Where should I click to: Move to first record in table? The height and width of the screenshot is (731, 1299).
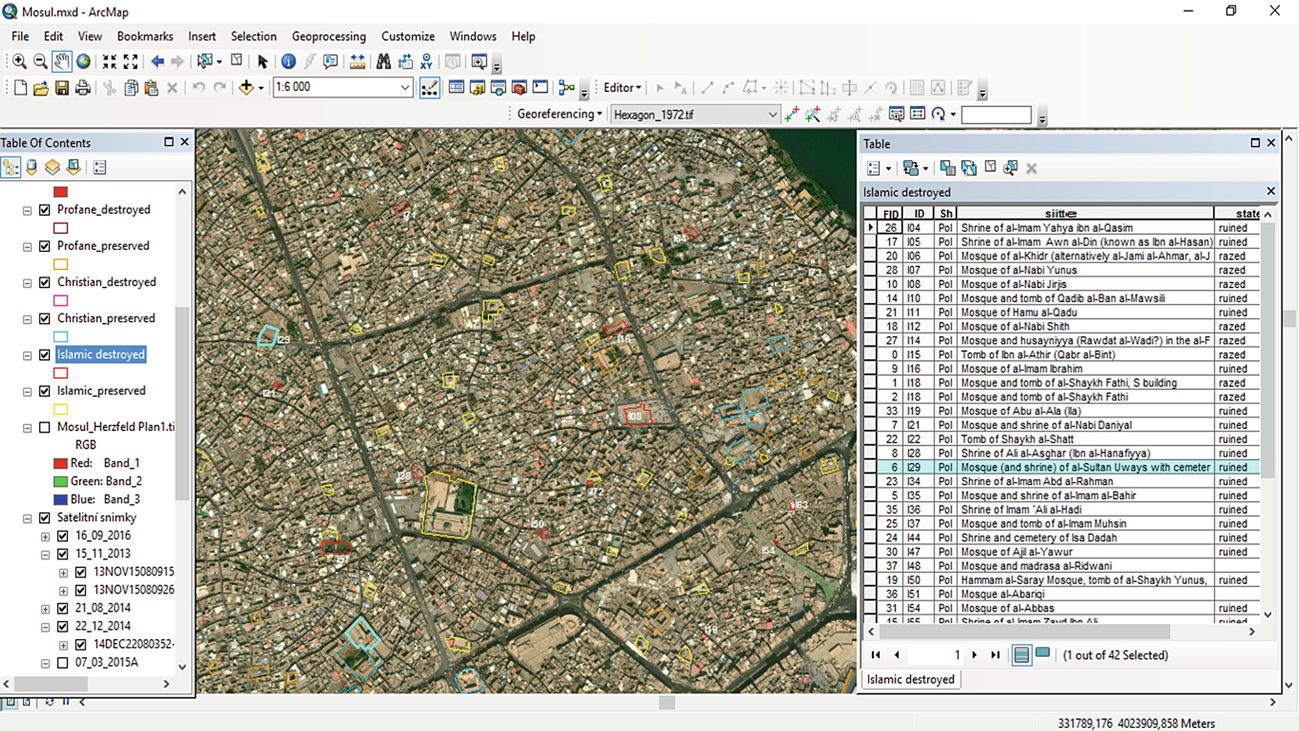(875, 655)
